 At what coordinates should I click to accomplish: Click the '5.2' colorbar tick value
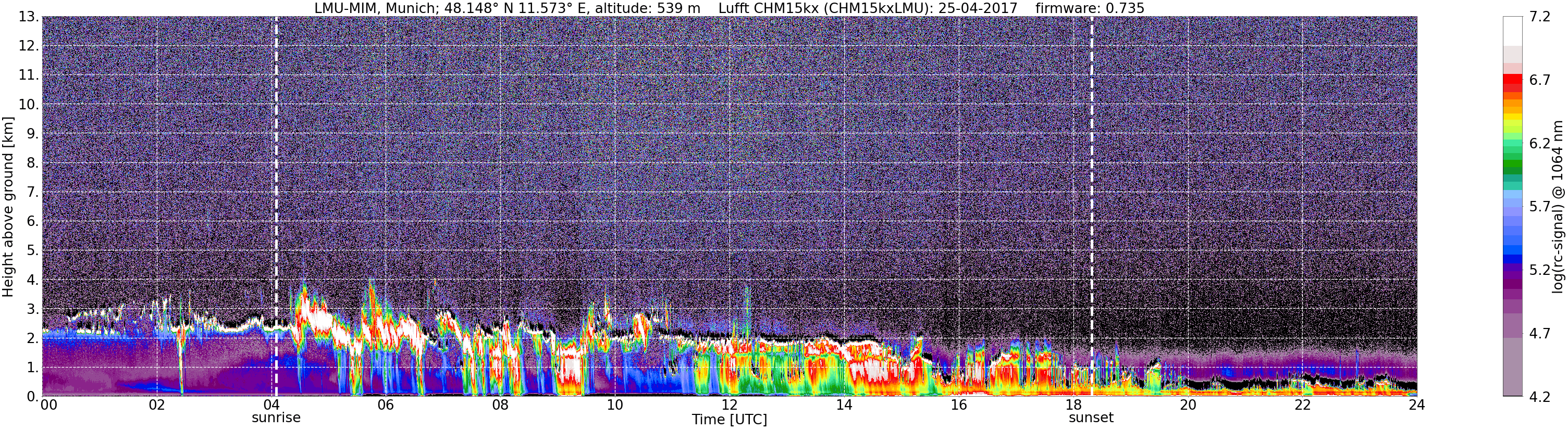click(1539, 270)
